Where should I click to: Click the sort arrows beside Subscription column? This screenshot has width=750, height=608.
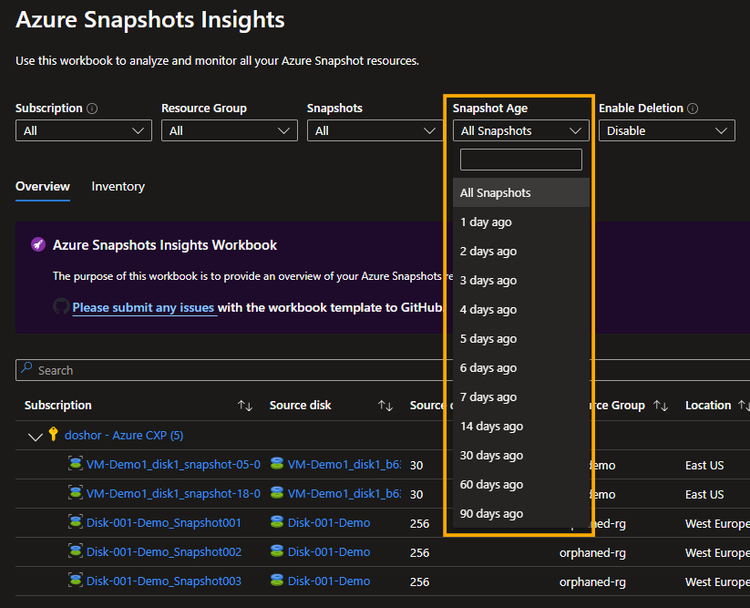point(245,405)
